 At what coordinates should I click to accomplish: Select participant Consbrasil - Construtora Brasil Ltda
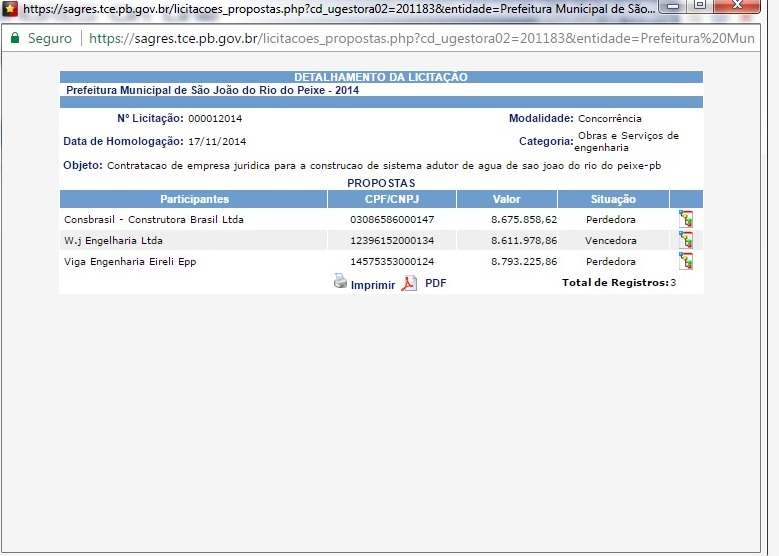tap(154, 219)
